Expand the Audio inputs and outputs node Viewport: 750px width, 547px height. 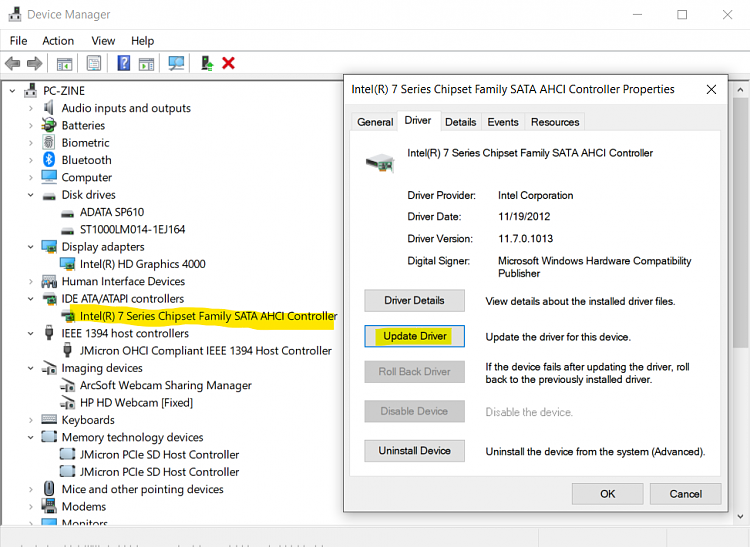(31, 108)
